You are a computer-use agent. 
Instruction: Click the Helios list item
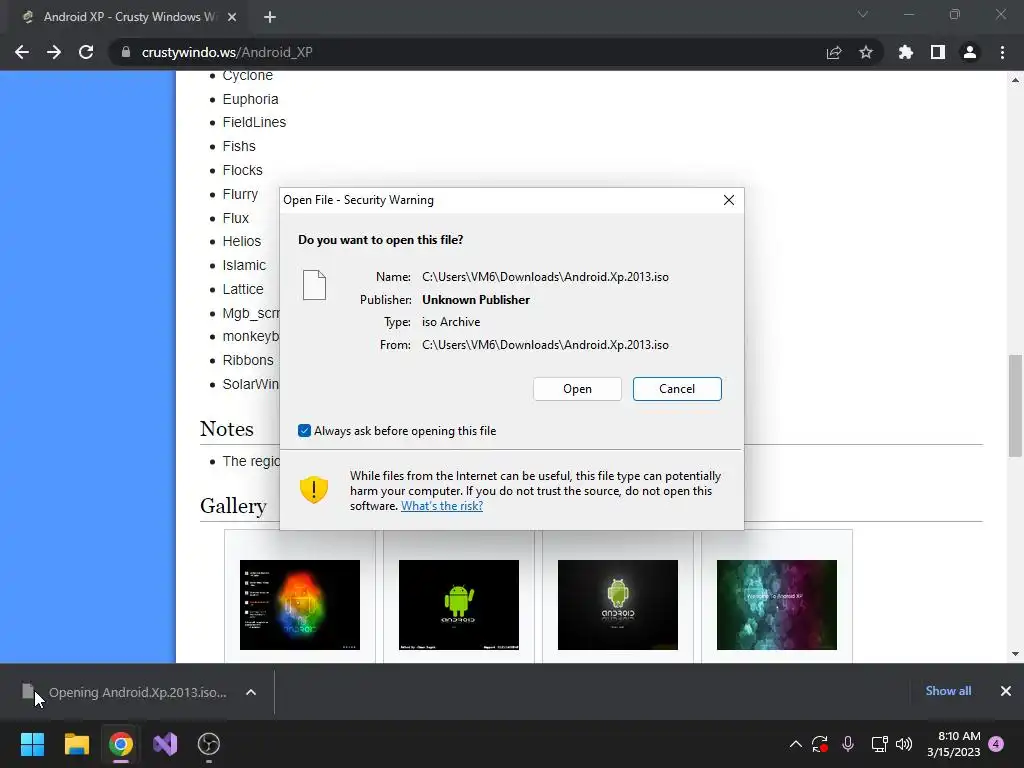tap(242, 242)
